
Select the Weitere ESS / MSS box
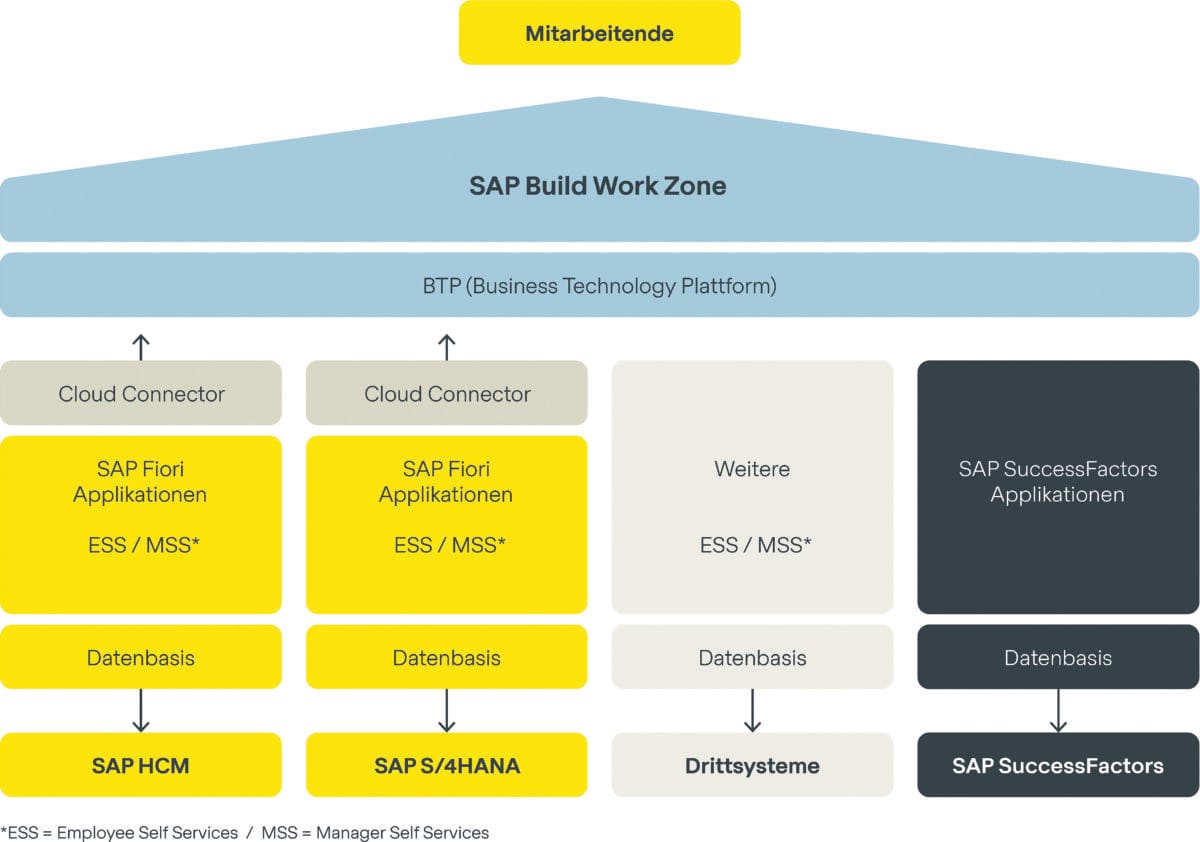752,487
